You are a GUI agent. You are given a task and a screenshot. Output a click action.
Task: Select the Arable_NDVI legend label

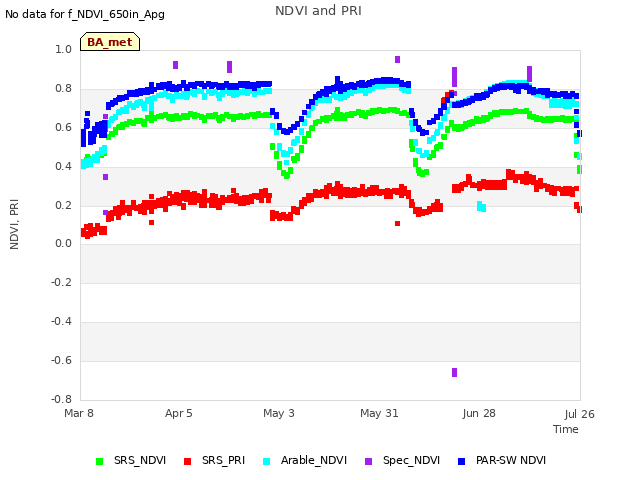(x=314, y=460)
